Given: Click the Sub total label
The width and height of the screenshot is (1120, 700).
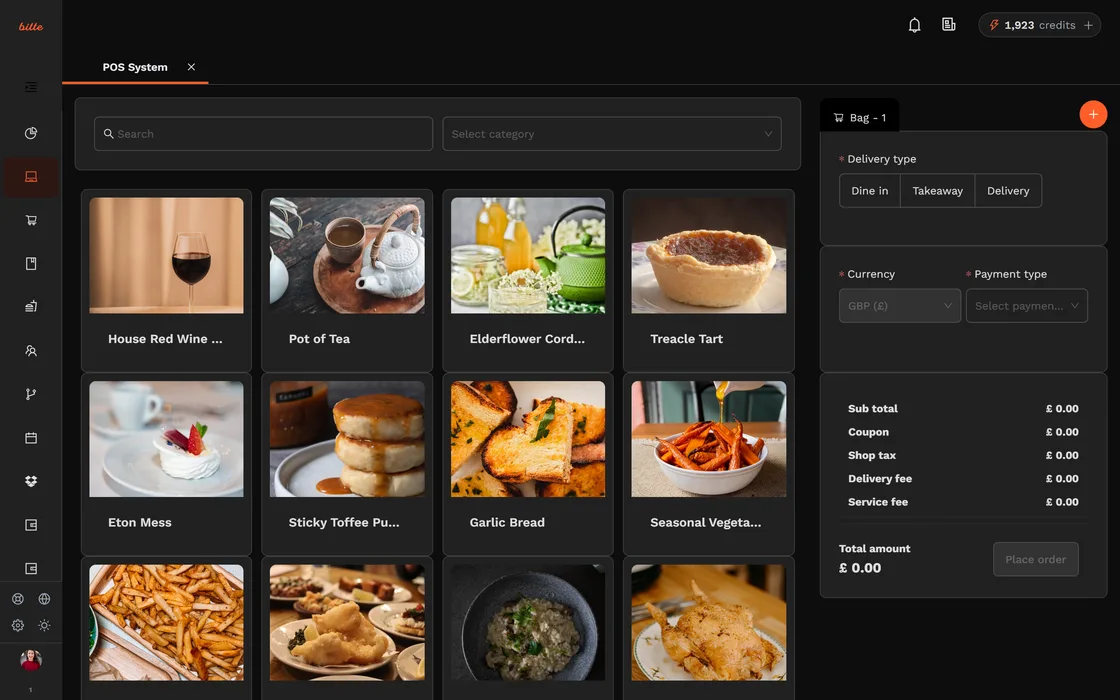Looking at the screenshot, I should (x=872, y=409).
